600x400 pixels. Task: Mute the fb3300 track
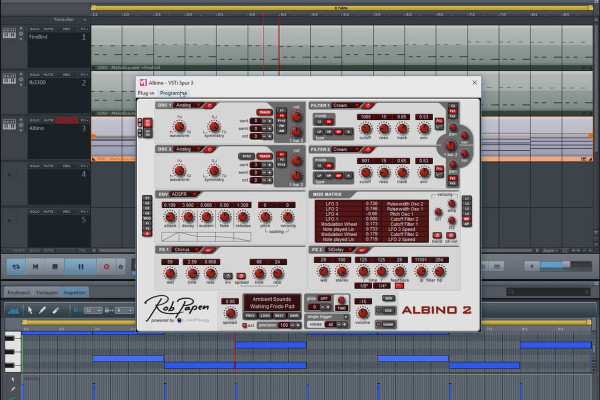49,75
